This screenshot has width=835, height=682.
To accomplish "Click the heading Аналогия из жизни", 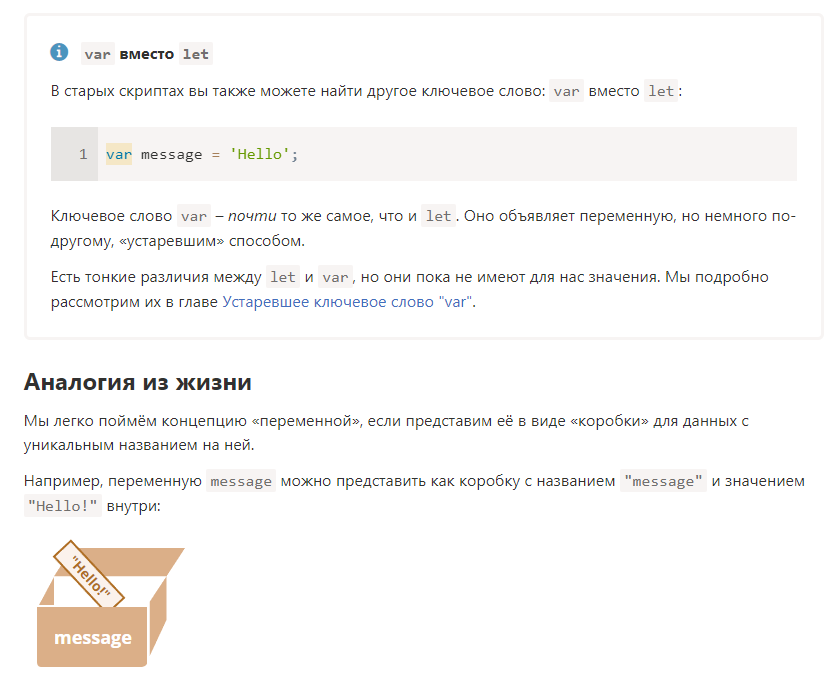I will tap(137, 382).
